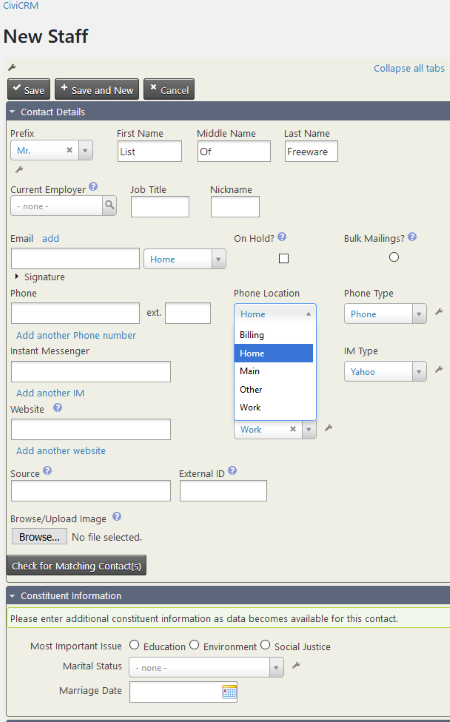Open help icon next to Bulk Mailings
This screenshot has height=722, width=450.
point(412,237)
